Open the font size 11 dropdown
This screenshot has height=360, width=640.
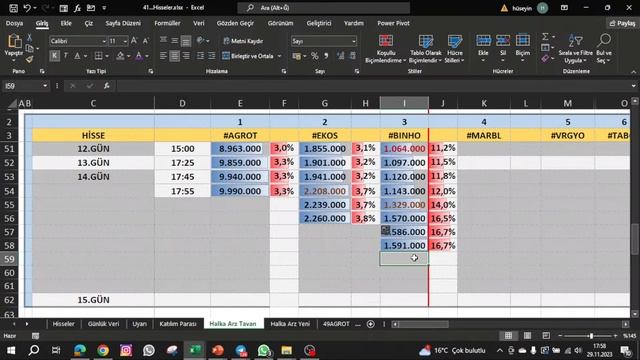coord(125,41)
